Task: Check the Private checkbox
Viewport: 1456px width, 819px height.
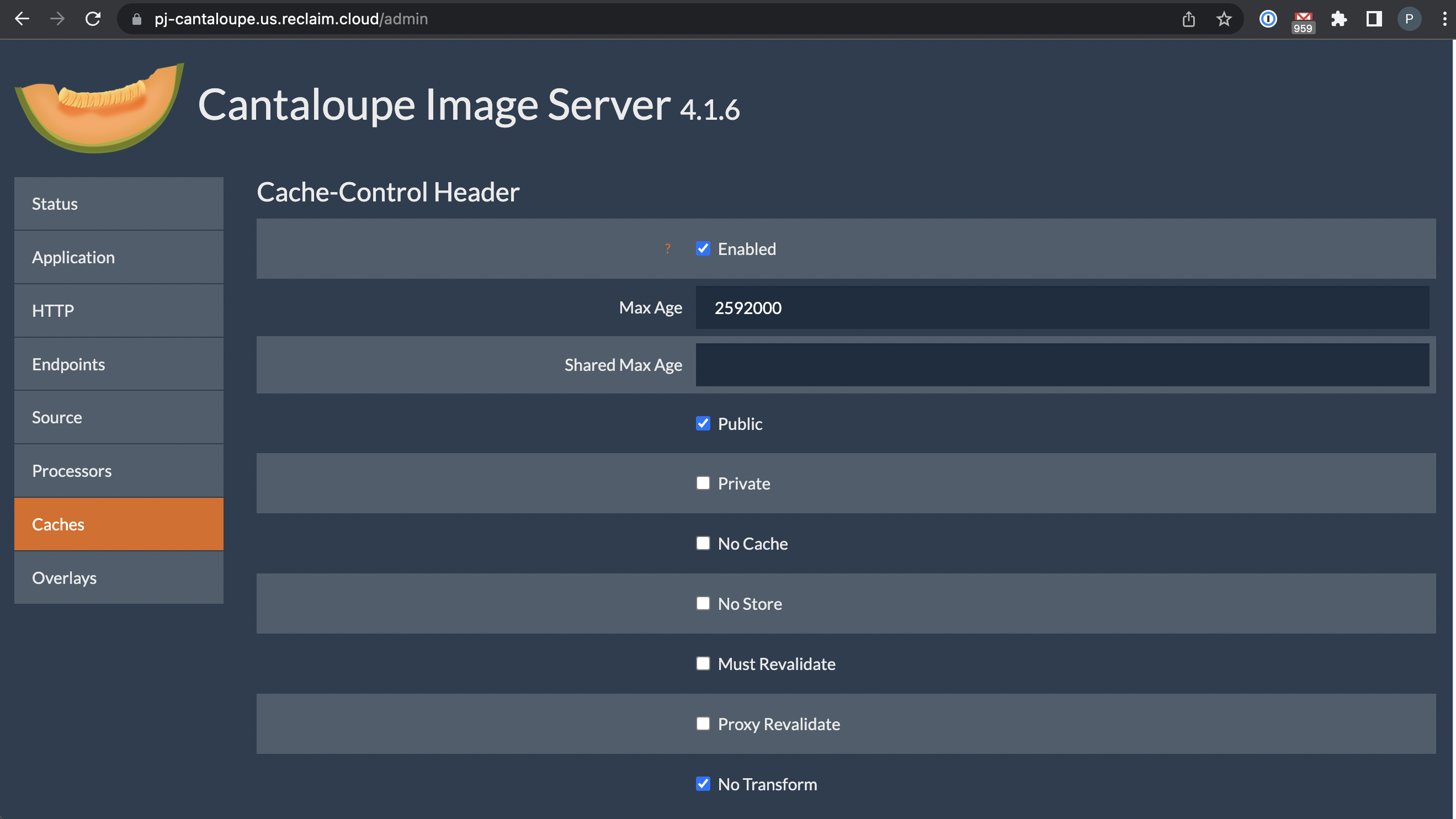Action: point(703,483)
